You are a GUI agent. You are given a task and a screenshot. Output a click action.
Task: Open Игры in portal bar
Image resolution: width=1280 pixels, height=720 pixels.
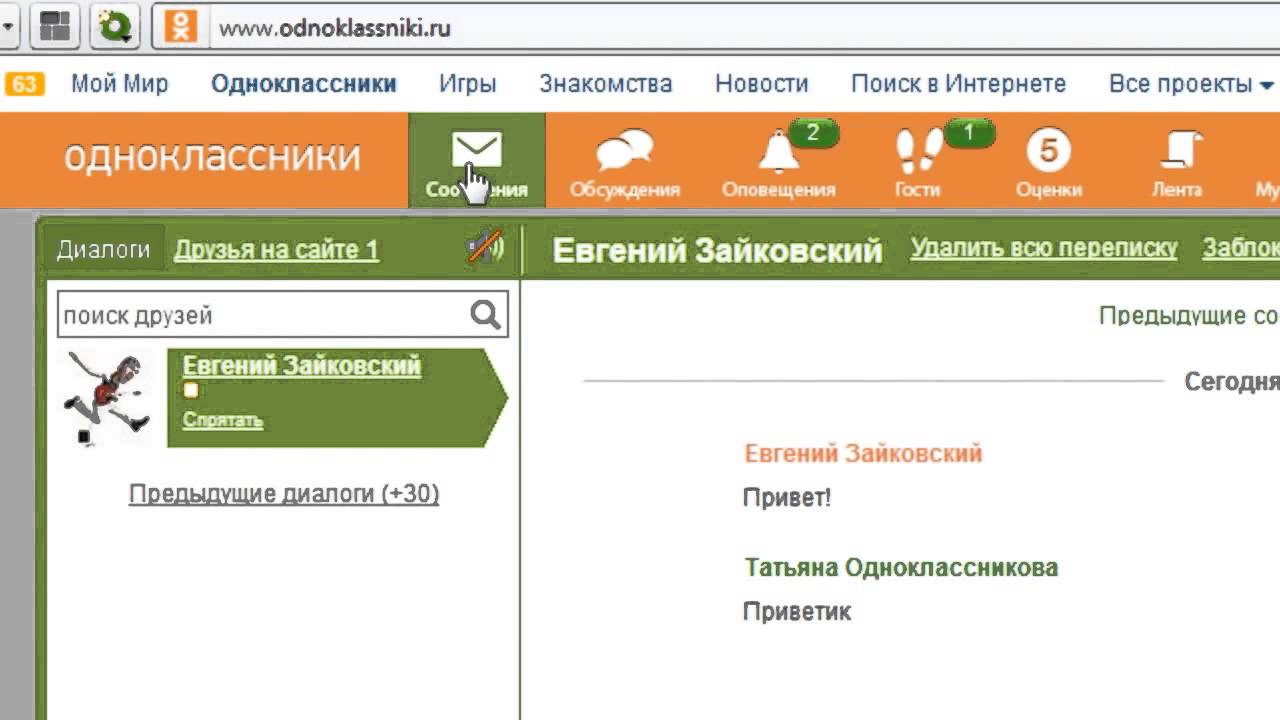point(467,84)
